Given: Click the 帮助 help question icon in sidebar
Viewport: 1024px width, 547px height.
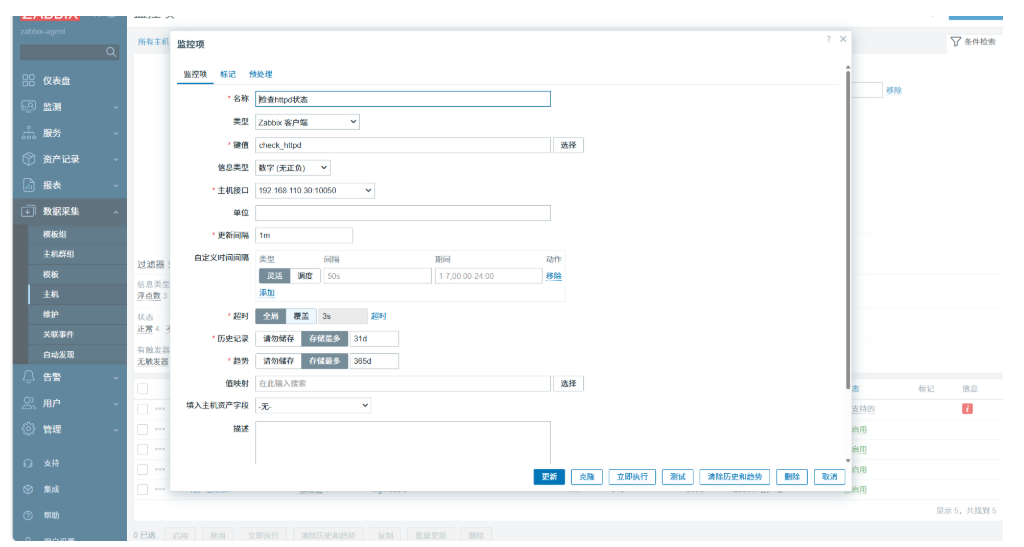Looking at the screenshot, I should (x=28, y=515).
